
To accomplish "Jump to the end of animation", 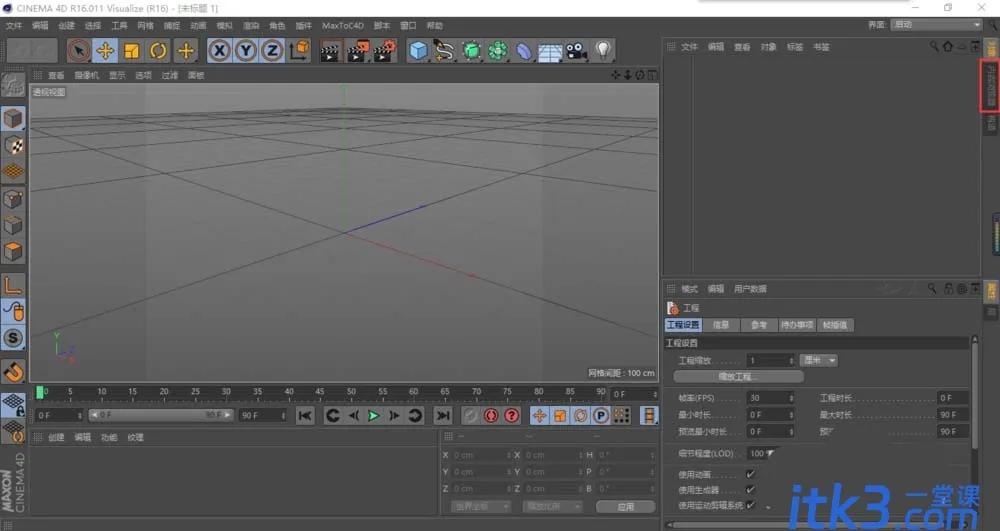I will pos(443,416).
